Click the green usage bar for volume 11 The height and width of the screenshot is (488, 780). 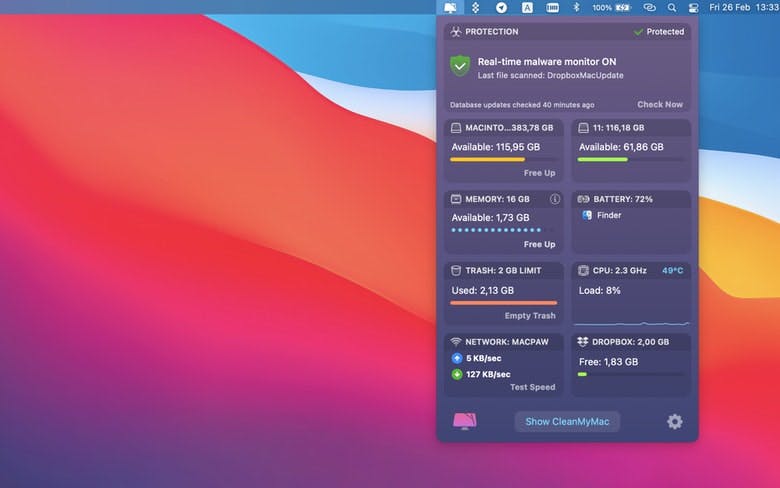(631, 160)
